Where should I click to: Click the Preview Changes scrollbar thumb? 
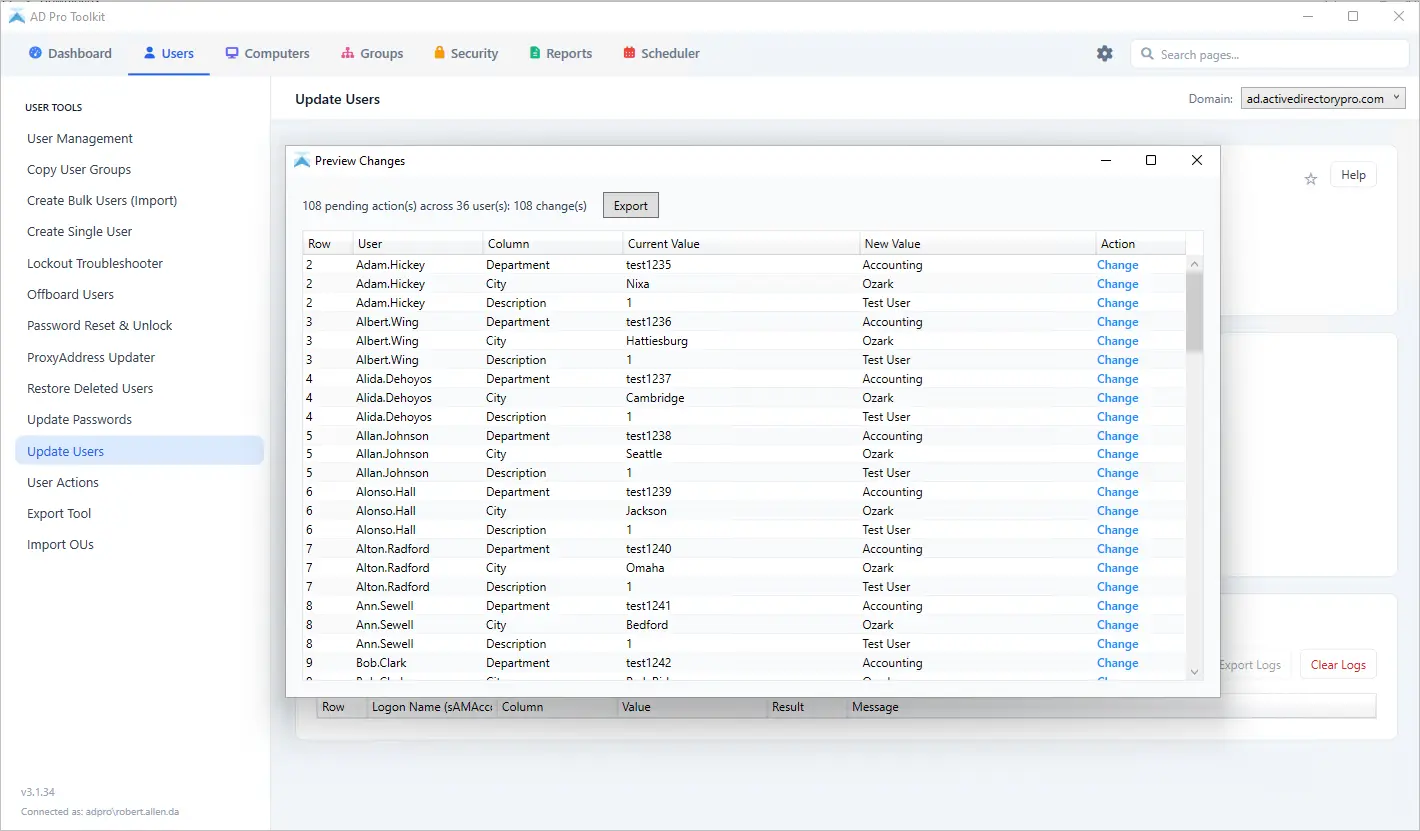[x=1195, y=311]
